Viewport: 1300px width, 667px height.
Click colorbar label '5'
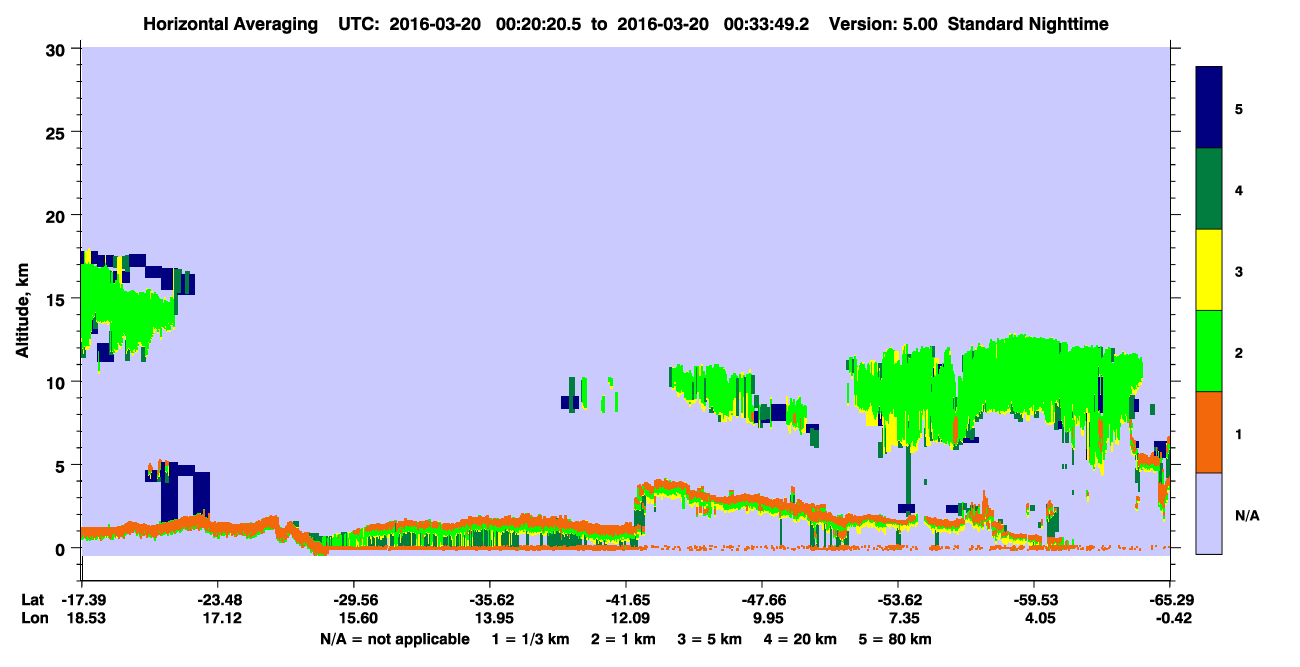click(1239, 108)
